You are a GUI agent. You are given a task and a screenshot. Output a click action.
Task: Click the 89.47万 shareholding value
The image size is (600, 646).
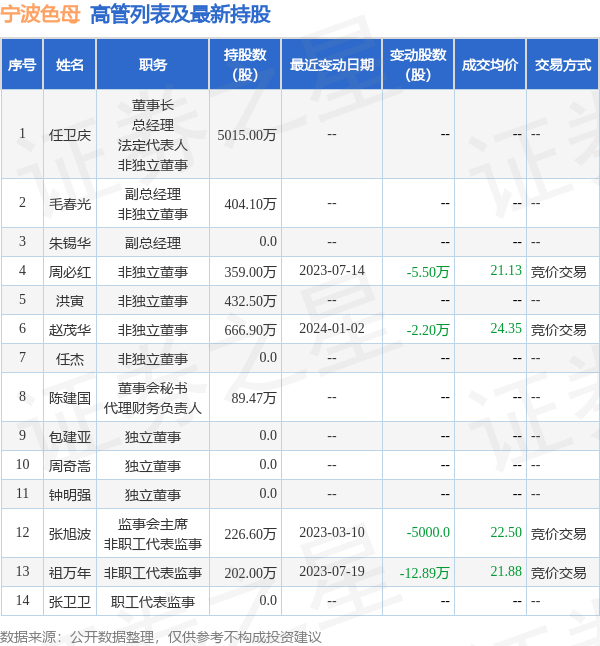click(254, 398)
